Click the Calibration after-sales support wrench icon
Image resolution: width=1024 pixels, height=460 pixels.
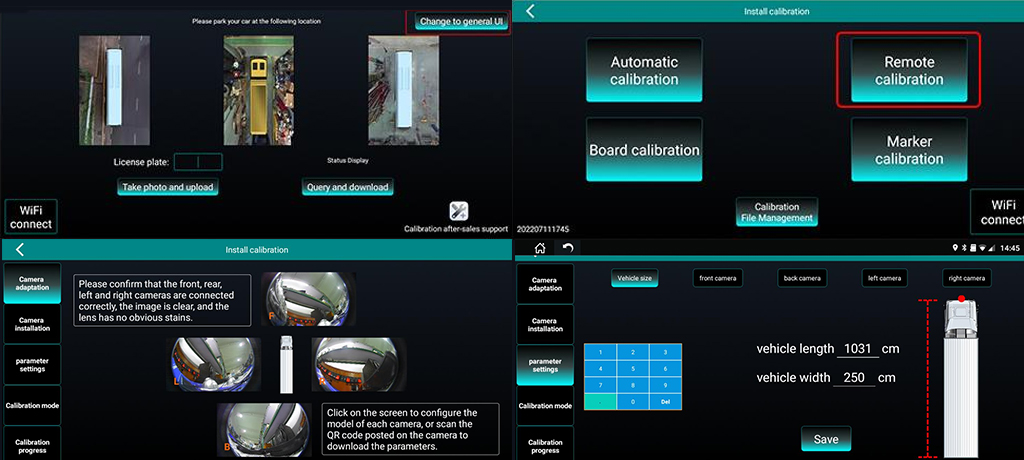[x=459, y=211]
